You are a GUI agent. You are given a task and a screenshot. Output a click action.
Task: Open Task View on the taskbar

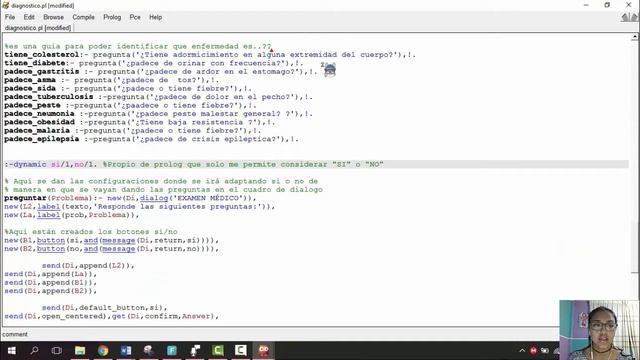click(57, 350)
